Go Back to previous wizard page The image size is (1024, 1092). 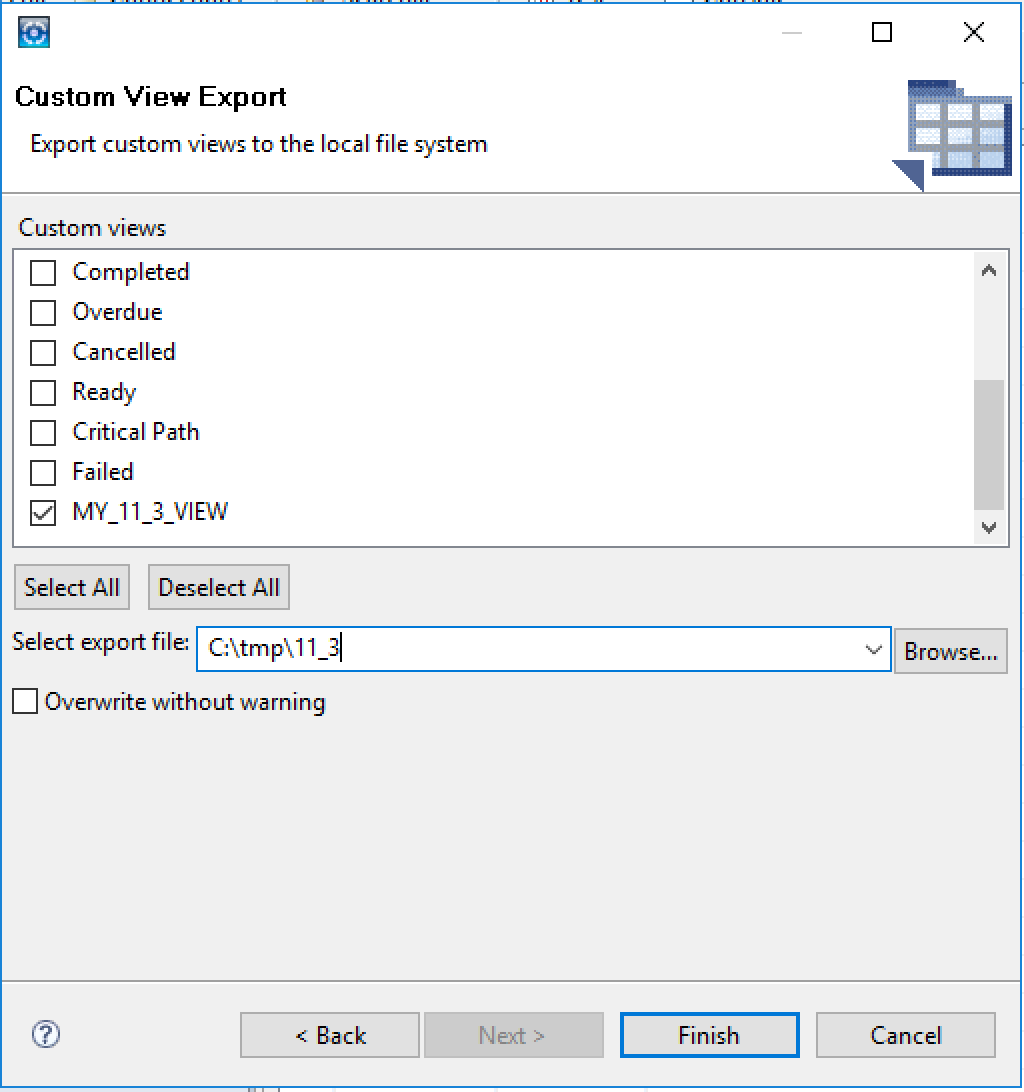pos(330,1035)
